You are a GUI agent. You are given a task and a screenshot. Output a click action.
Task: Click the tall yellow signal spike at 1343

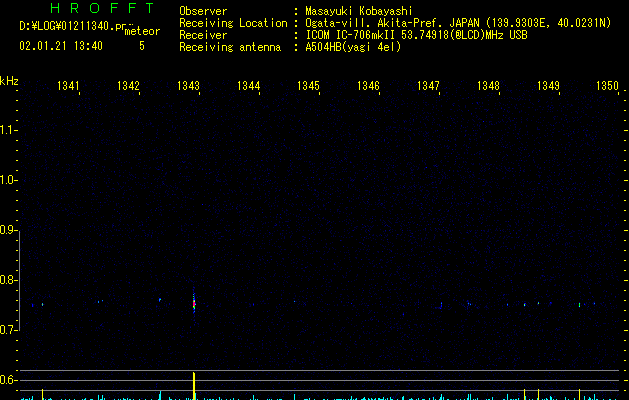coord(194,386)
